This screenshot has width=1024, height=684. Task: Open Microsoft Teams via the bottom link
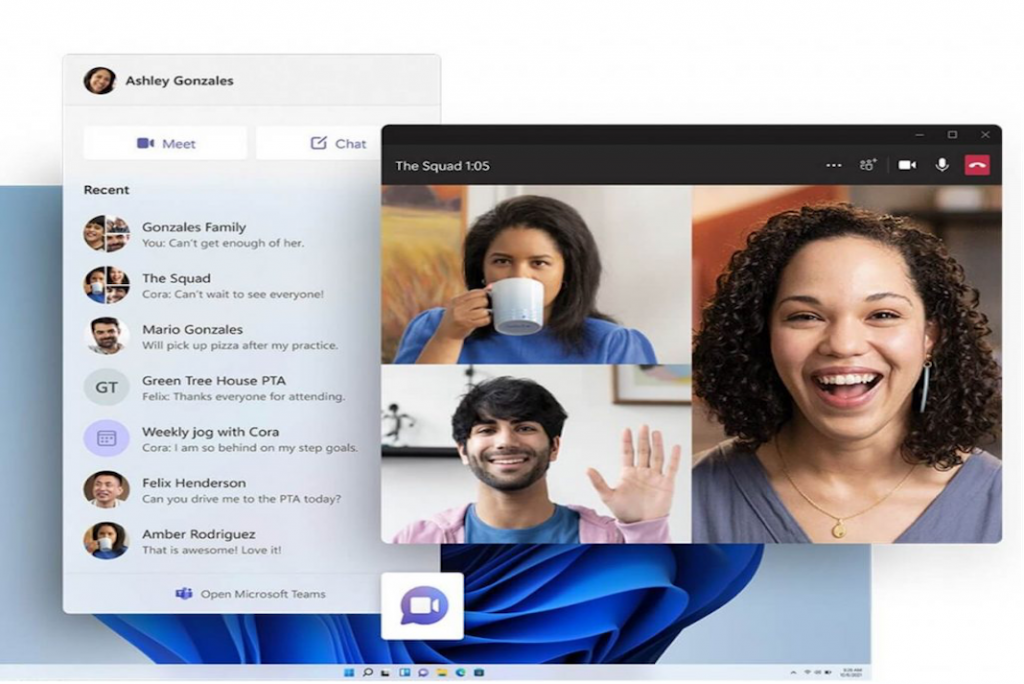click(250, 594)
